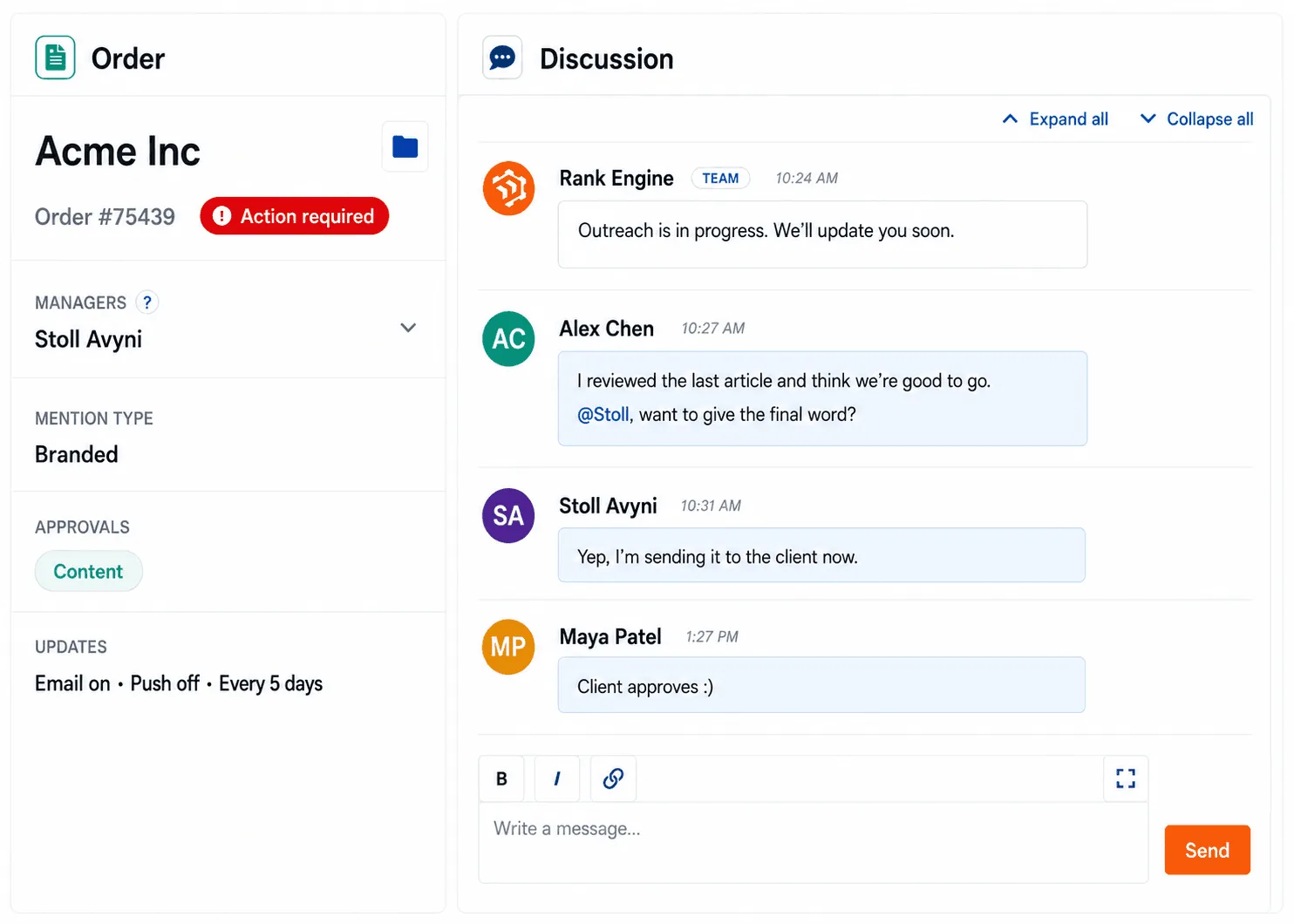Open Maya Patel's MP avatar
Screen dimensions: 1294x924
(x=508, y=647)
